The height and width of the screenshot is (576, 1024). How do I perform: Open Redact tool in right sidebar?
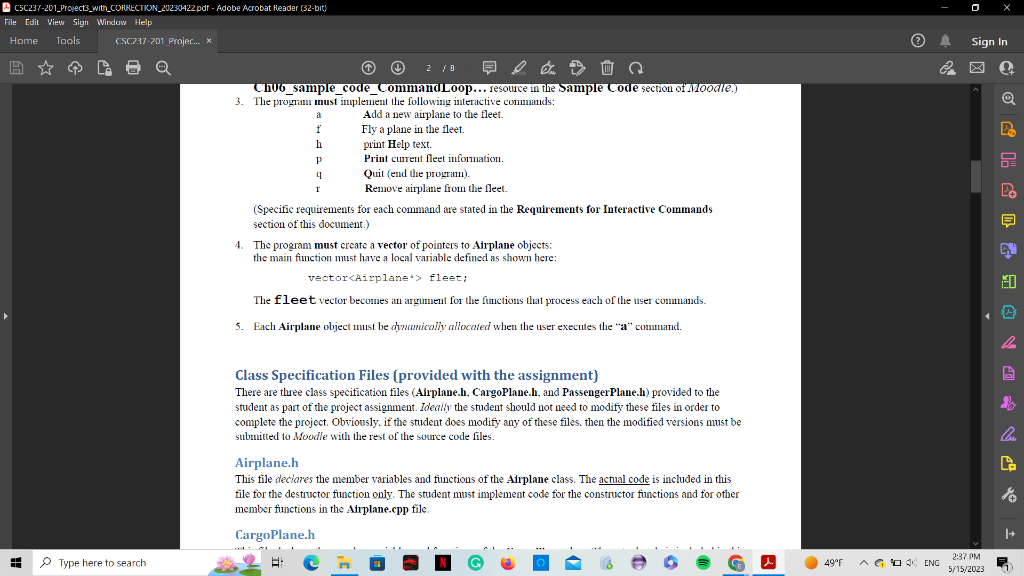[1008, 342]
